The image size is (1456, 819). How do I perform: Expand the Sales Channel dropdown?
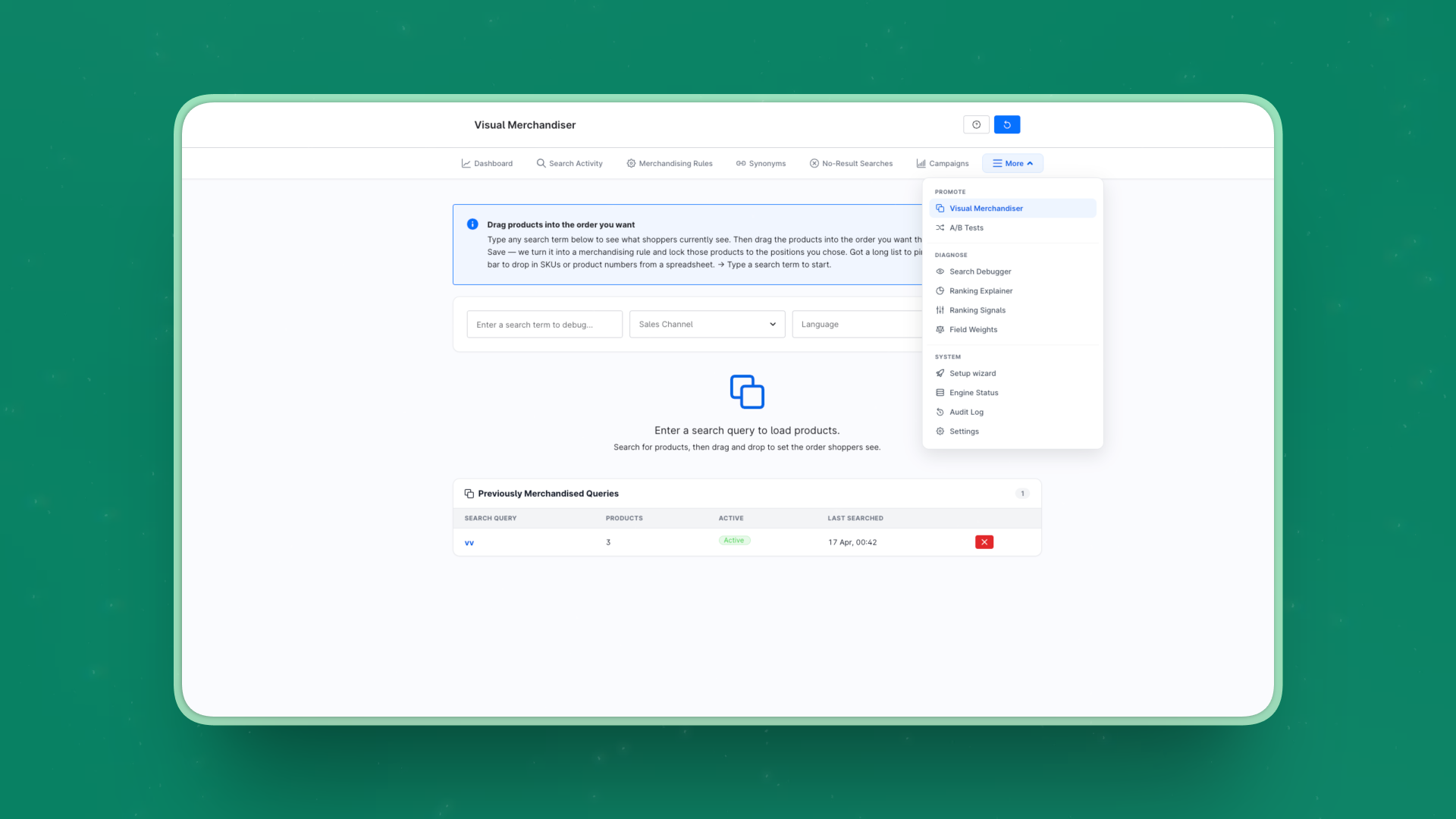(707, 324)
